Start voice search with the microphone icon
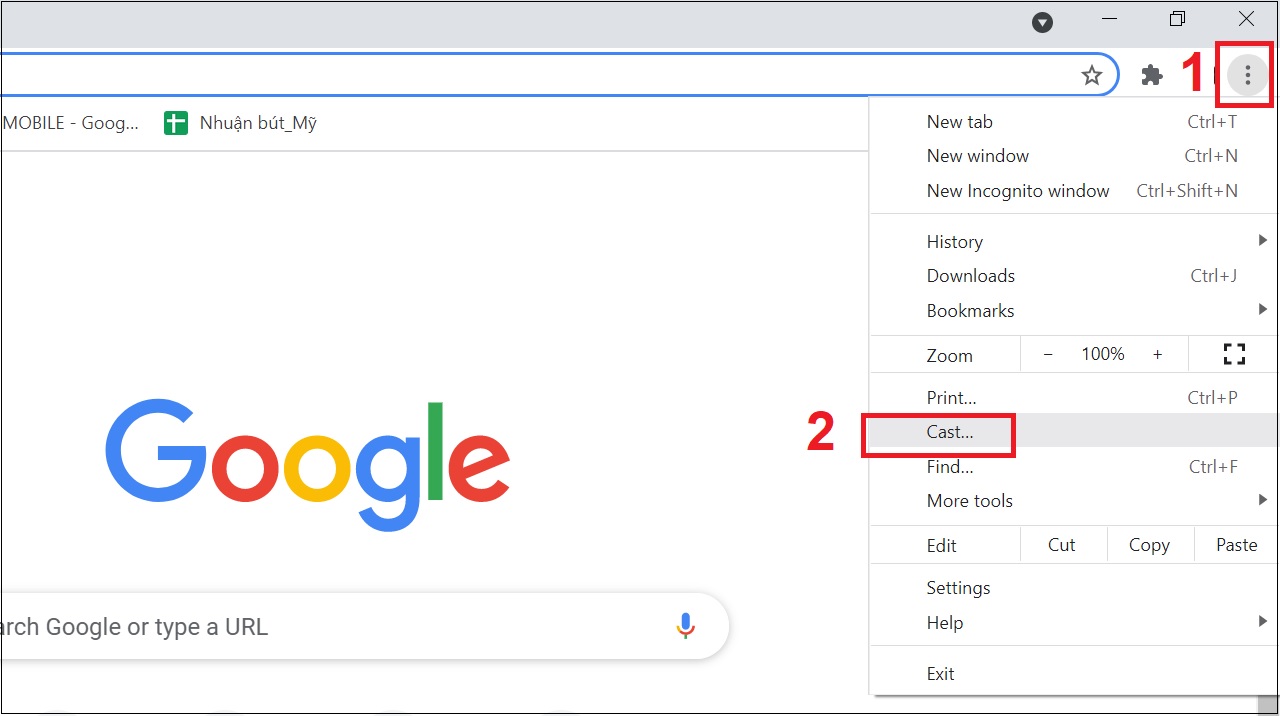The height and width of the screenshot is (716, 1280). (x=685, y=626)
